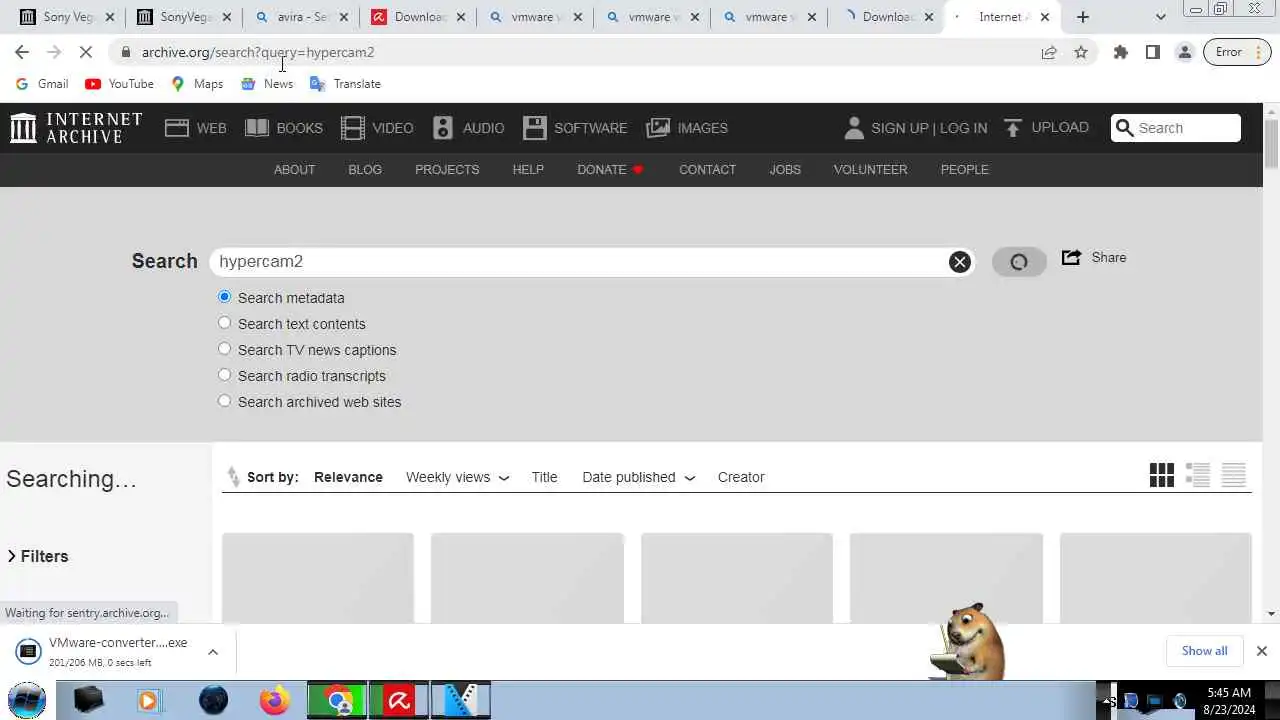Toggle Chrome side panel icon
The width and height of the screenshot is (1280, 720).
click(x=1153, y=52)
